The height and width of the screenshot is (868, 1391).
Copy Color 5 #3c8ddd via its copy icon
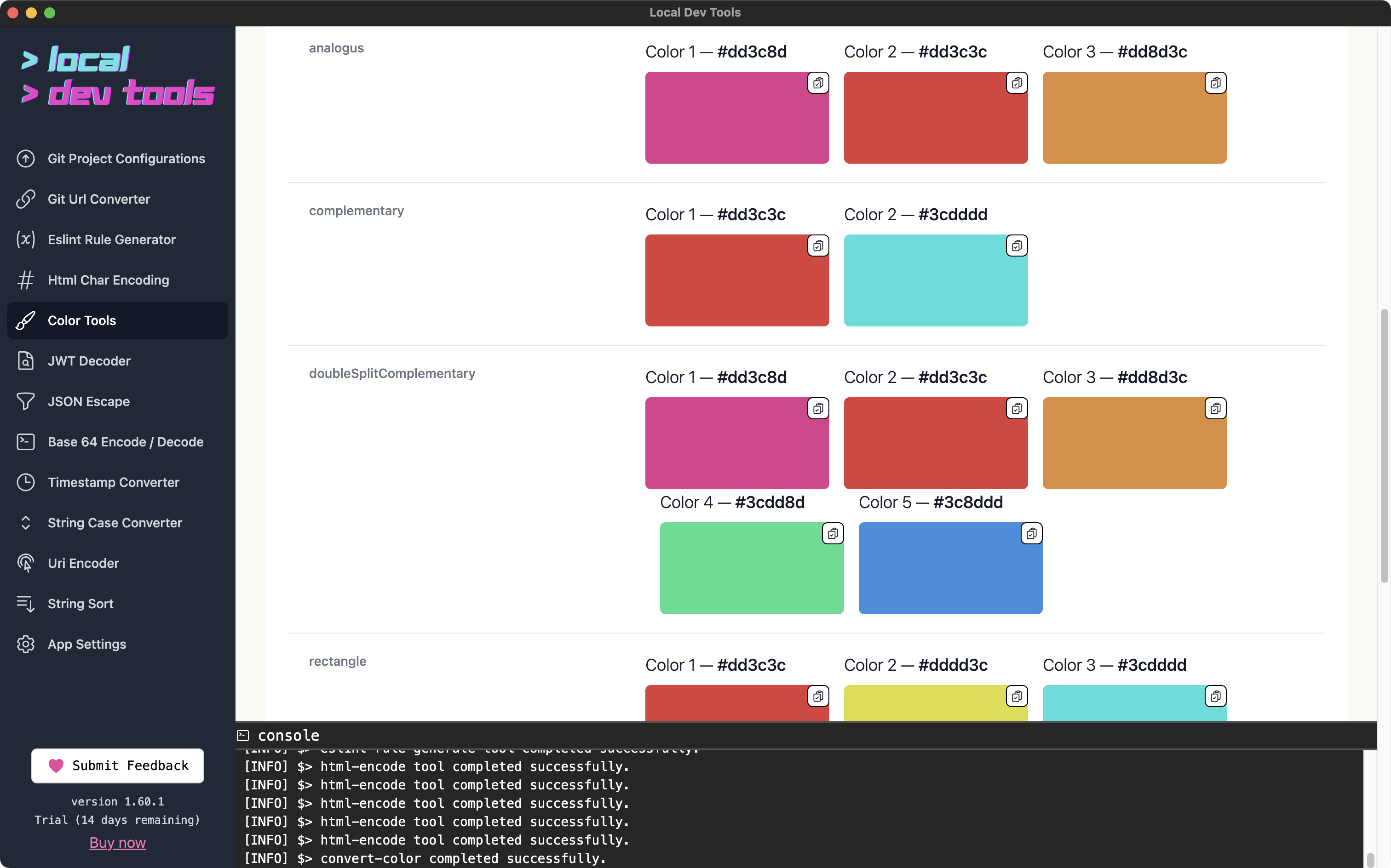coord(1031,533)
